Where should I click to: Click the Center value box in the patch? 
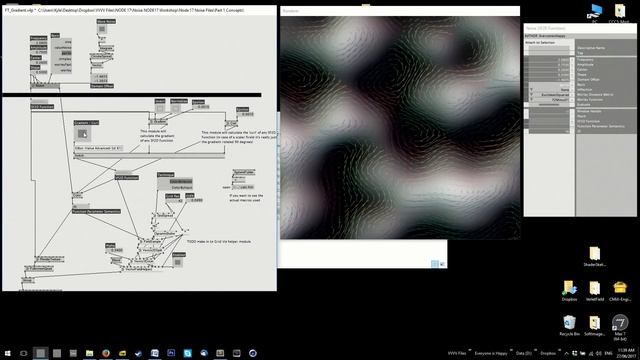[x=39, y=62]
